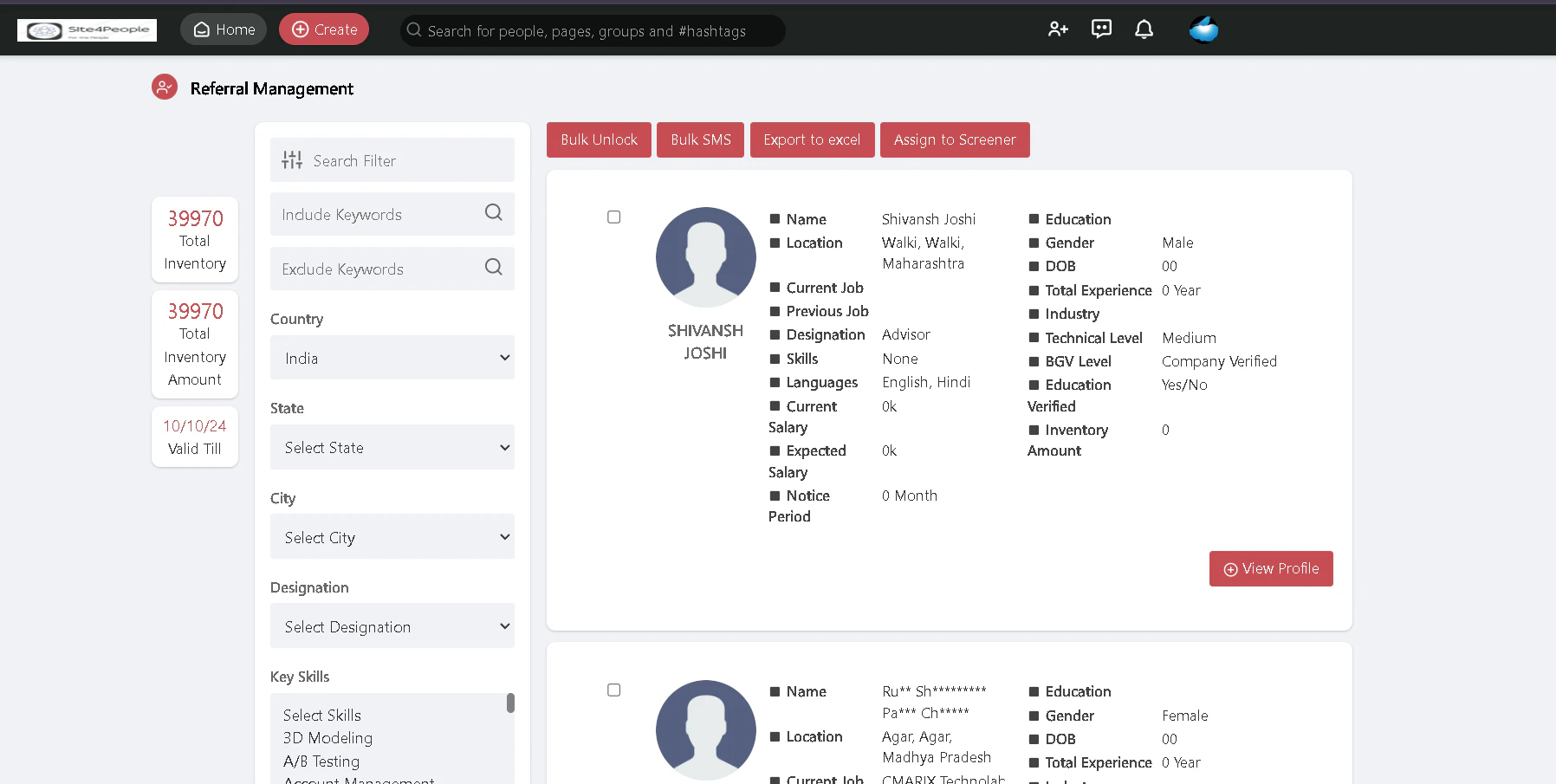The width and height of the screenshot is (1556, 784).
Task: Choose A/B Testing in Key Skills list
Action: (321, 761)
